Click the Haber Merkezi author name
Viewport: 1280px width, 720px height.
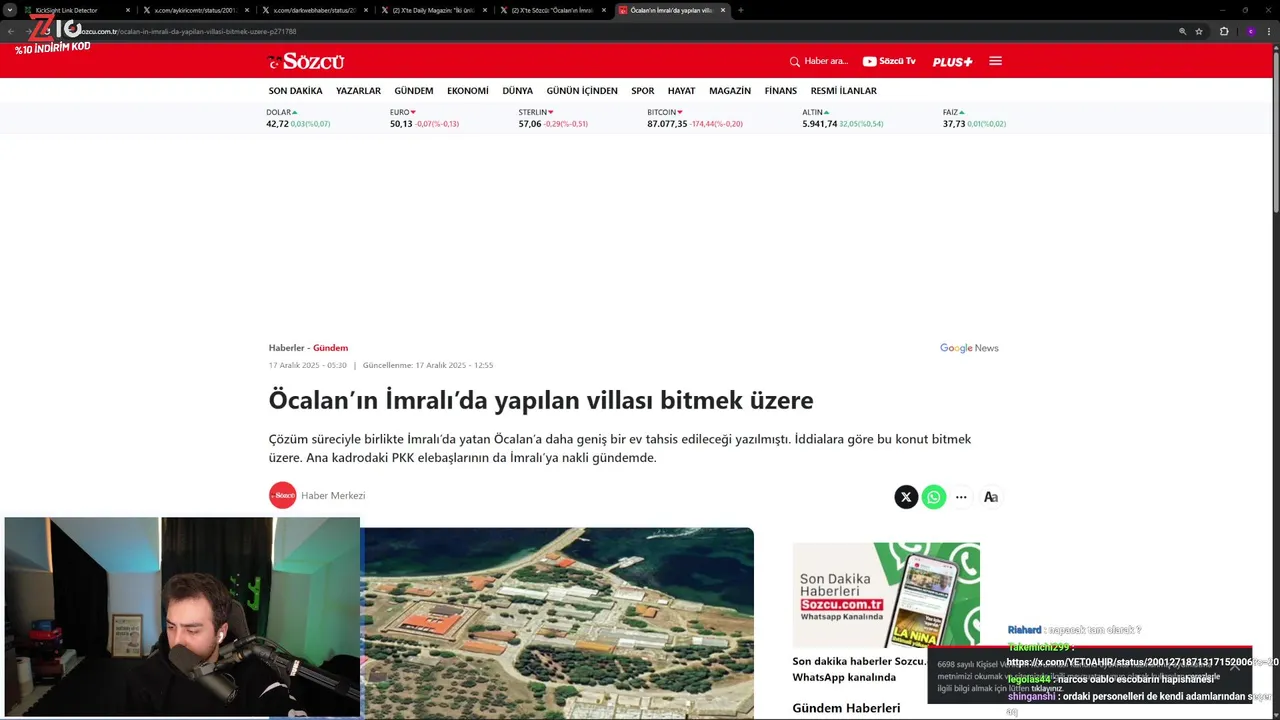(x=333, y=495)
